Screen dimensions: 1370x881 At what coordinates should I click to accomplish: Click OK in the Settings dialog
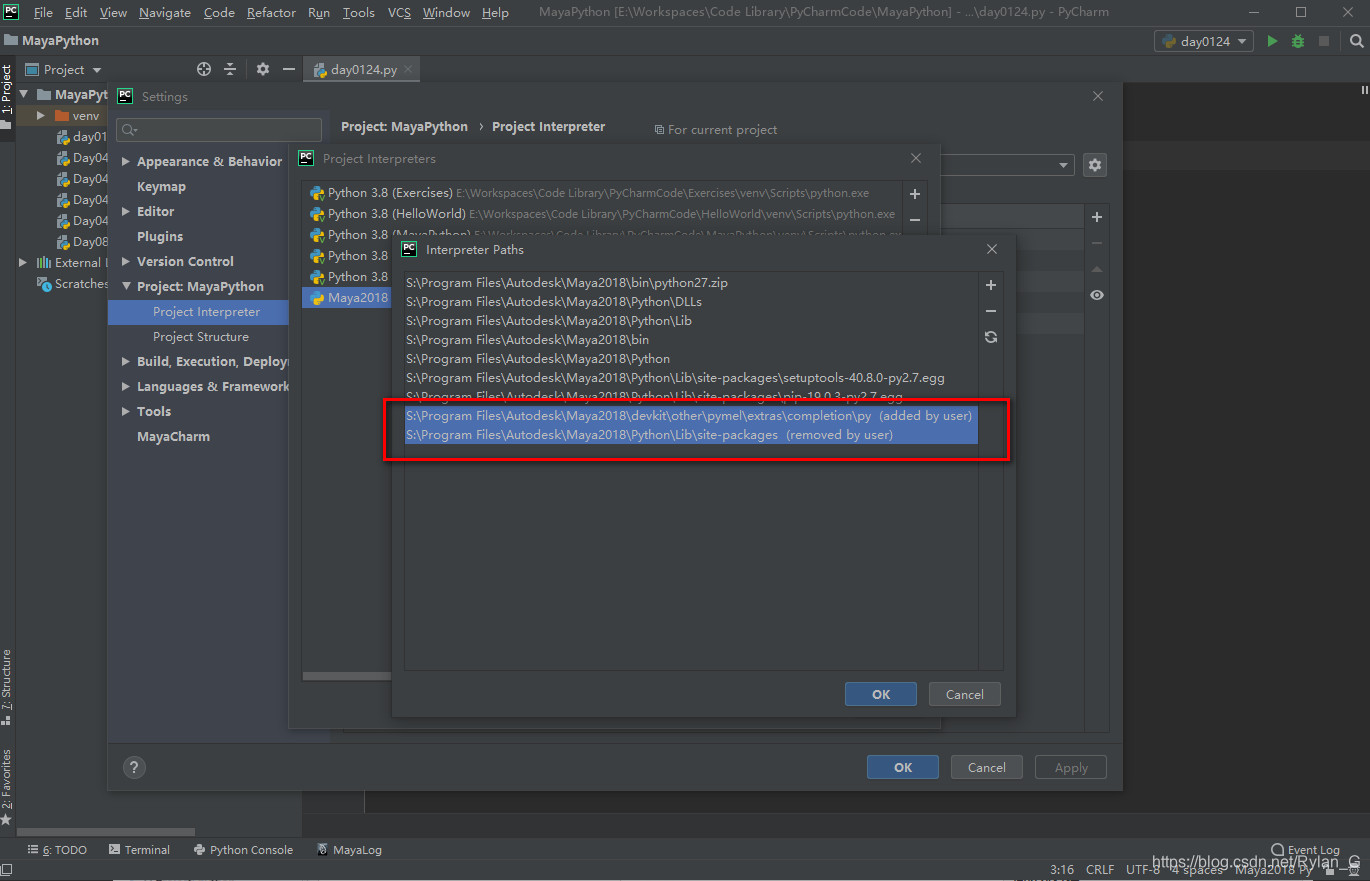[x=903, y=767]
